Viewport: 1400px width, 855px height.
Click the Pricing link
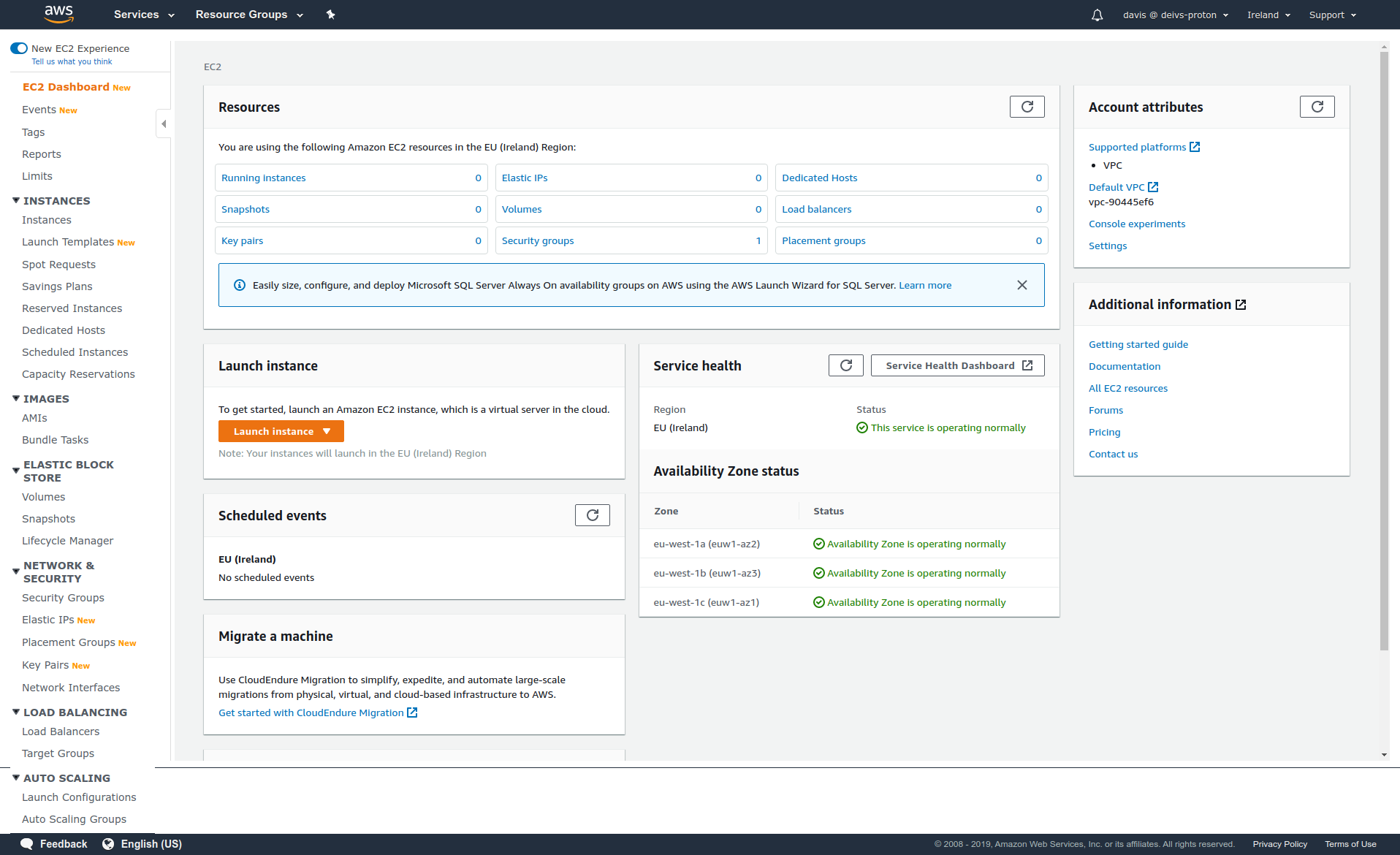[1104, 432]
